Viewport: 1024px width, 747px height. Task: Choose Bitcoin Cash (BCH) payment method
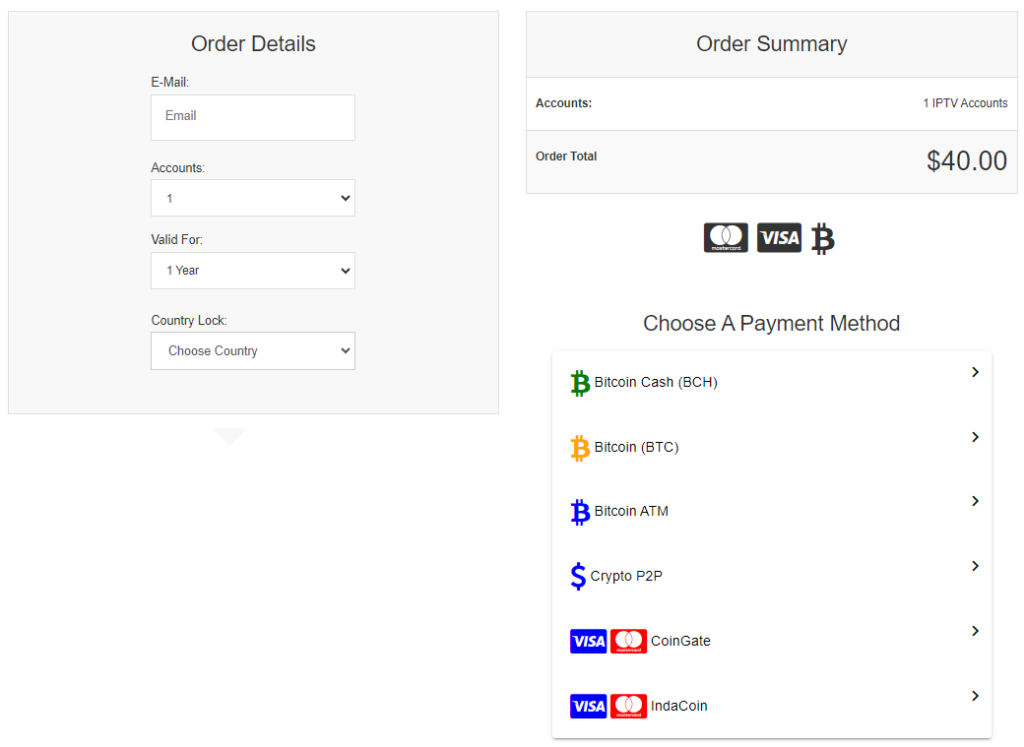point(770,383)
